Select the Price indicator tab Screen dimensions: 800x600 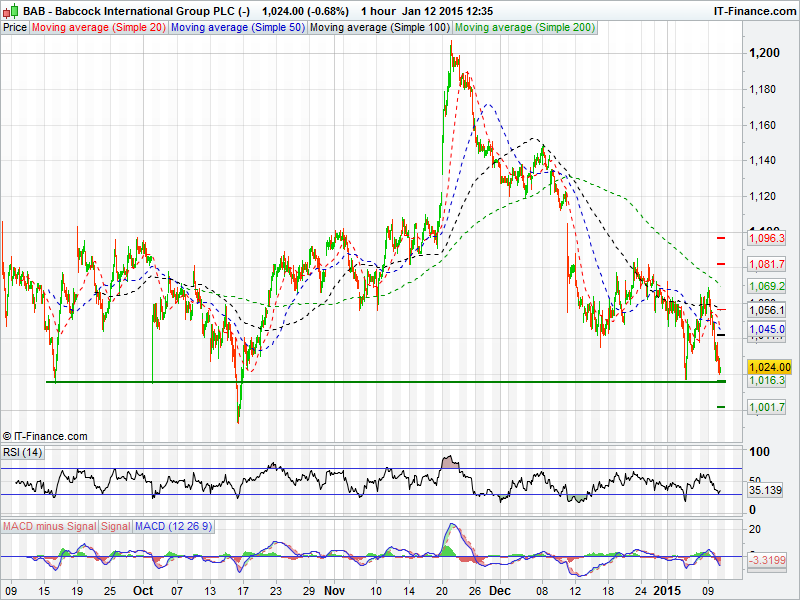pyautogui.click(x=15, y=27)
